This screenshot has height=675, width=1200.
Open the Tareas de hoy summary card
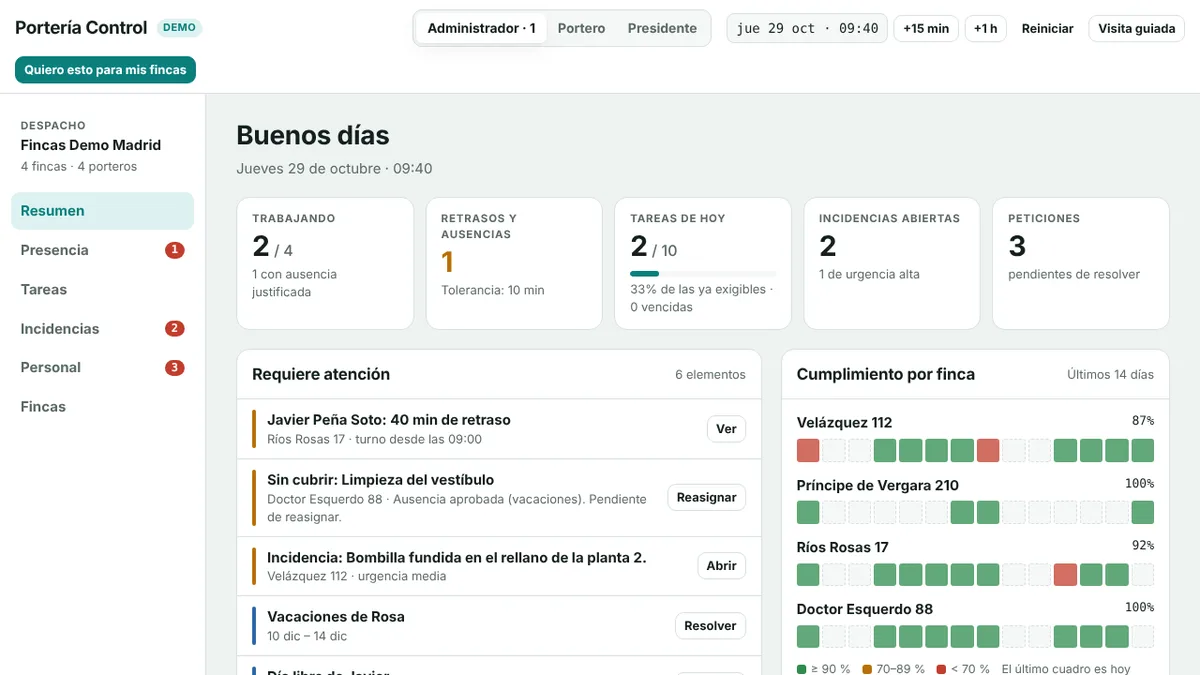703,263
